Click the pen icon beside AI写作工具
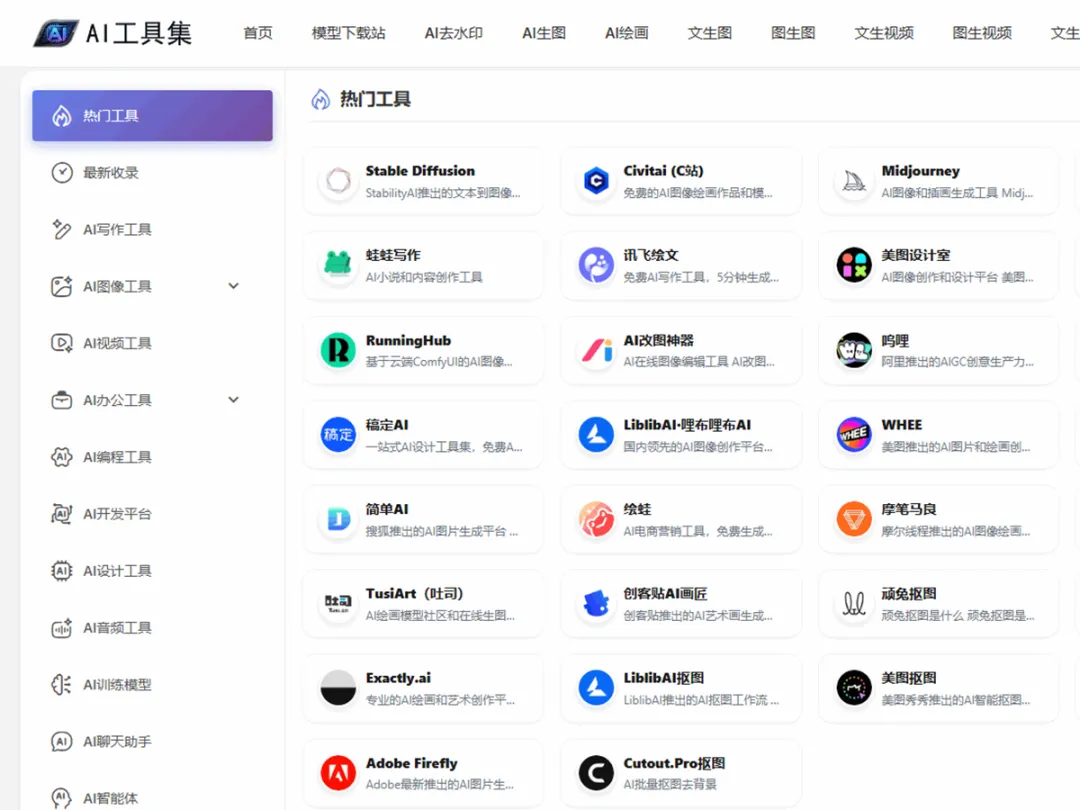The height and width of the screenshot is (810, 1080). click(x=62, y=229)
